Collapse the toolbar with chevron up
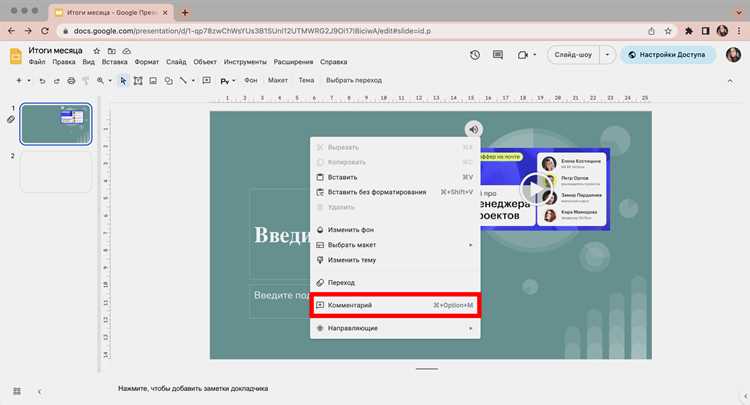This screenshot has width=750, height=405. (730, 81)
